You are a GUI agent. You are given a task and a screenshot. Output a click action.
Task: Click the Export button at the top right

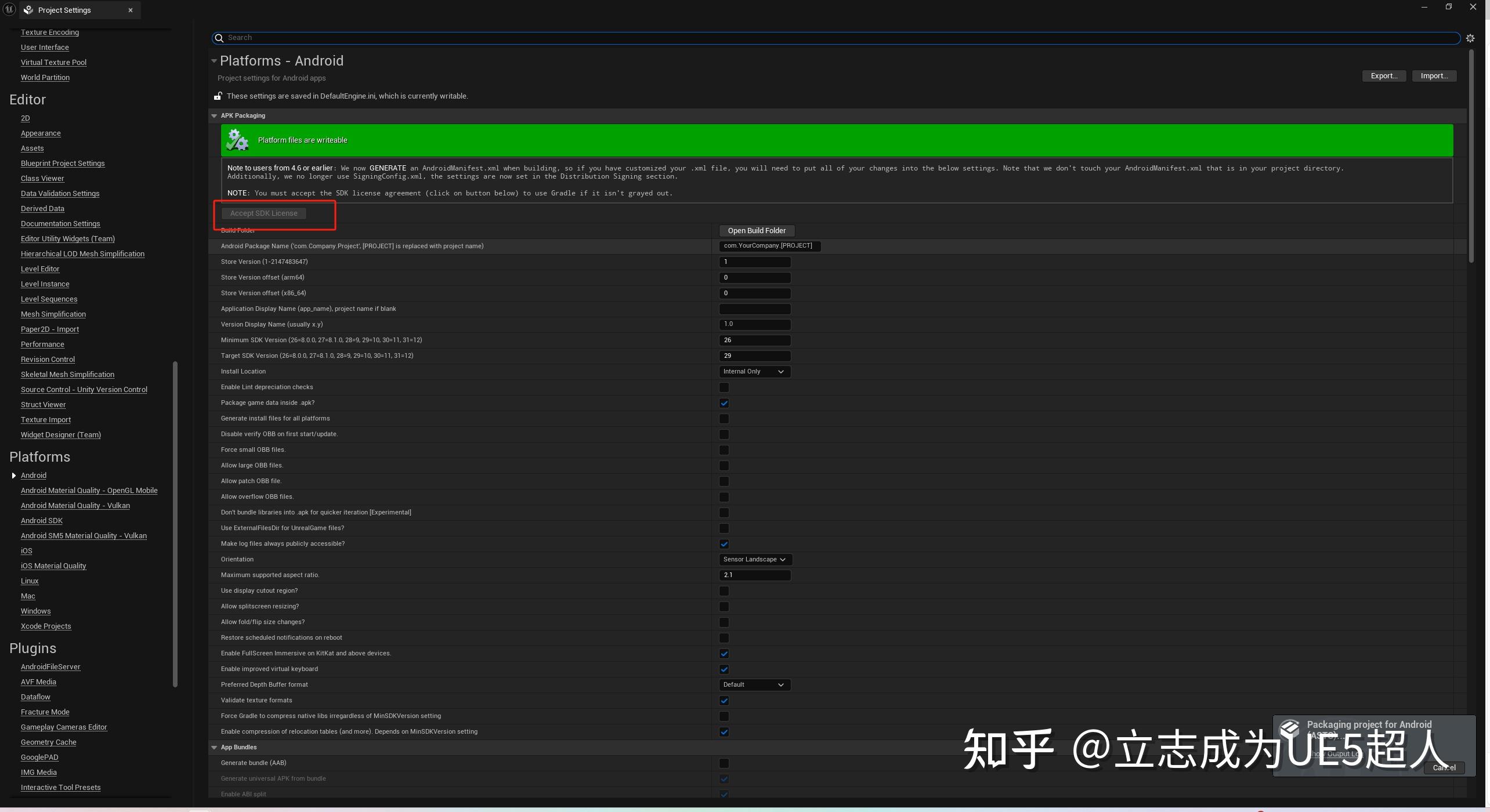[1383, 75]
